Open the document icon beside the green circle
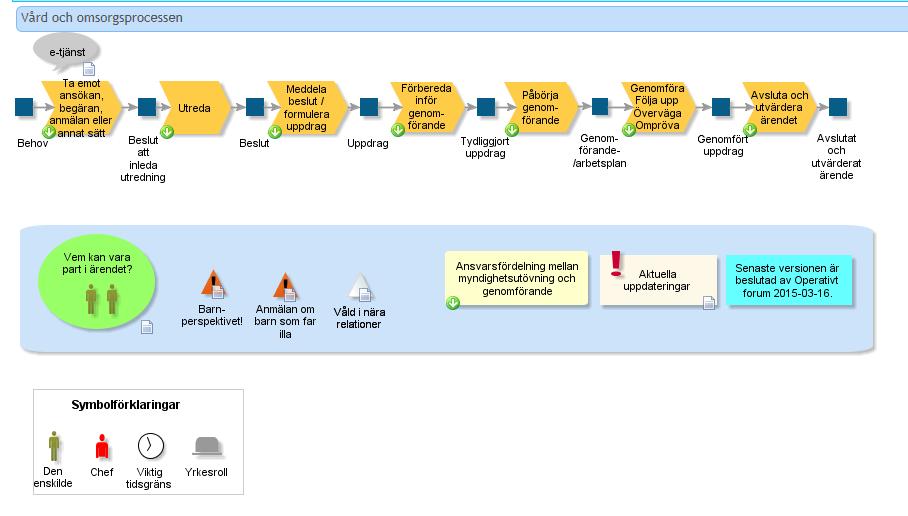 (147, 327)
